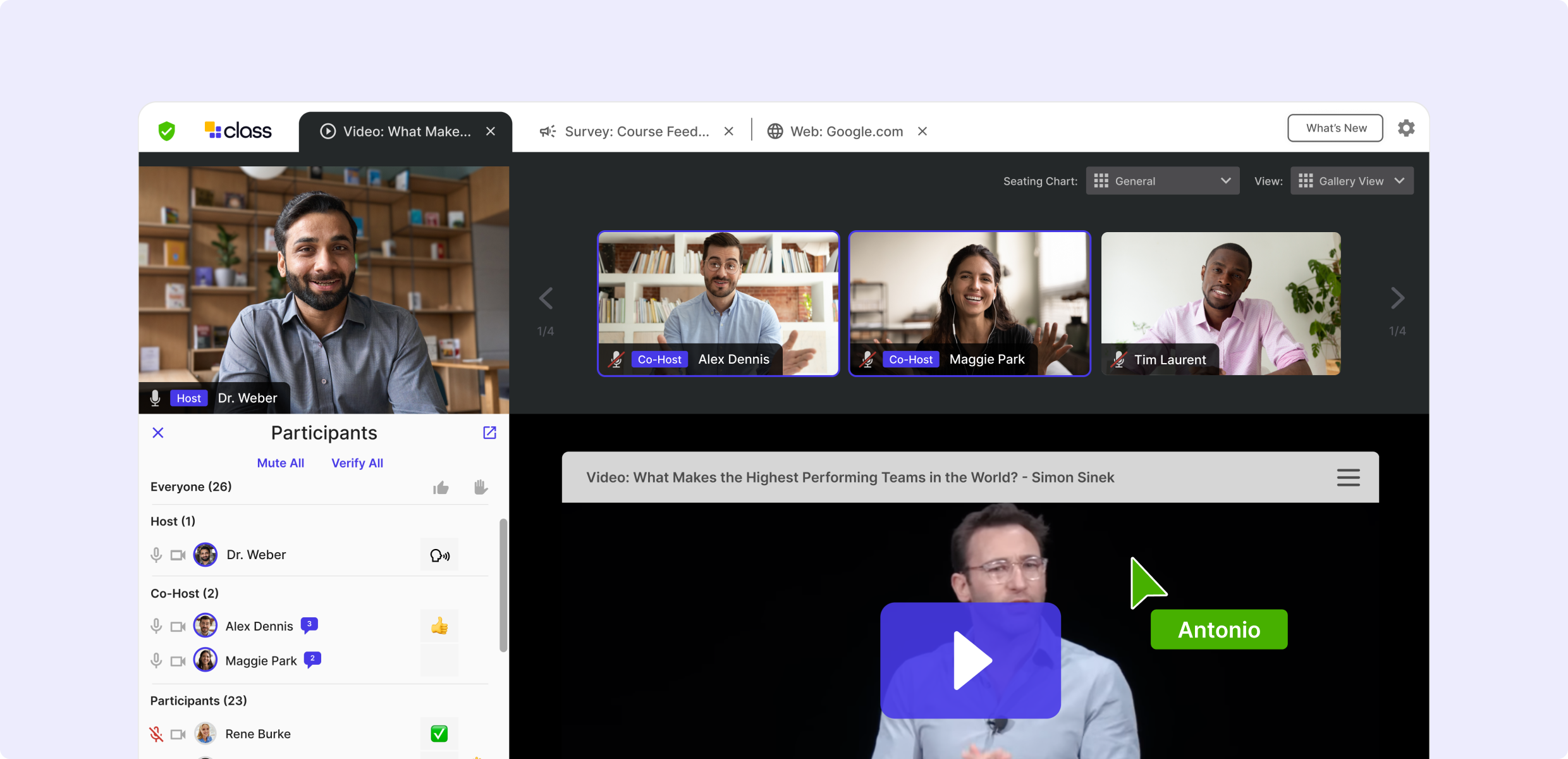Viewport: 1568px width, 759px height.
Task: Unmute Rene Burke's microphone
Action: (156, 734)
